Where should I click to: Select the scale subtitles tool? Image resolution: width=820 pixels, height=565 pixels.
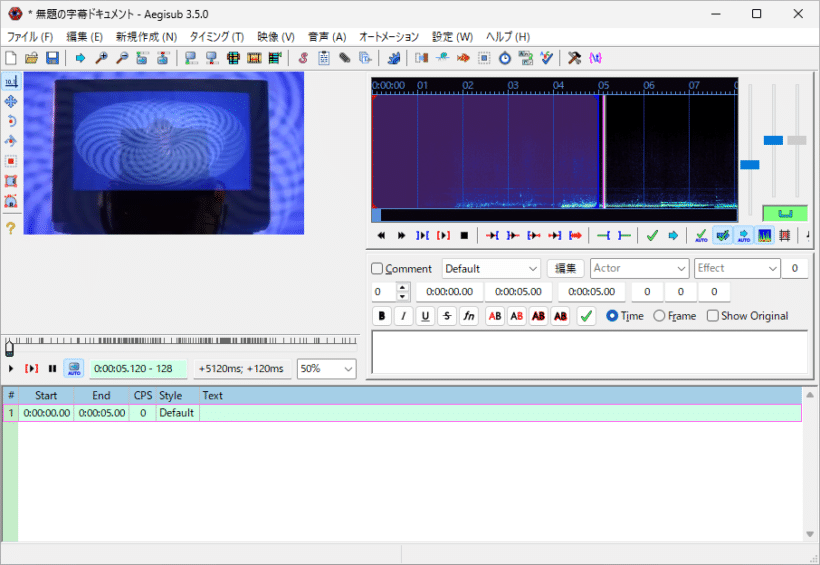11,161
